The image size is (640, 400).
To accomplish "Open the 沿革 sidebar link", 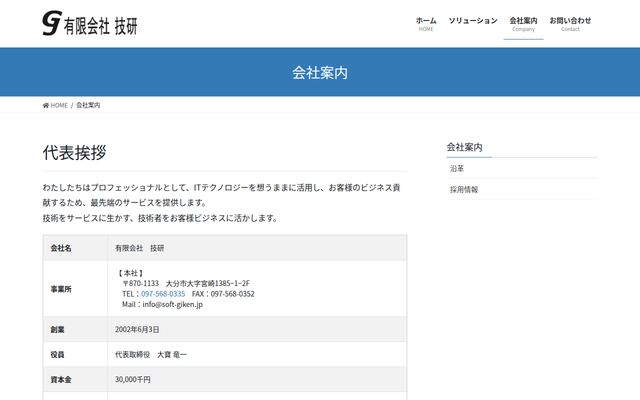I will [457, 168].
